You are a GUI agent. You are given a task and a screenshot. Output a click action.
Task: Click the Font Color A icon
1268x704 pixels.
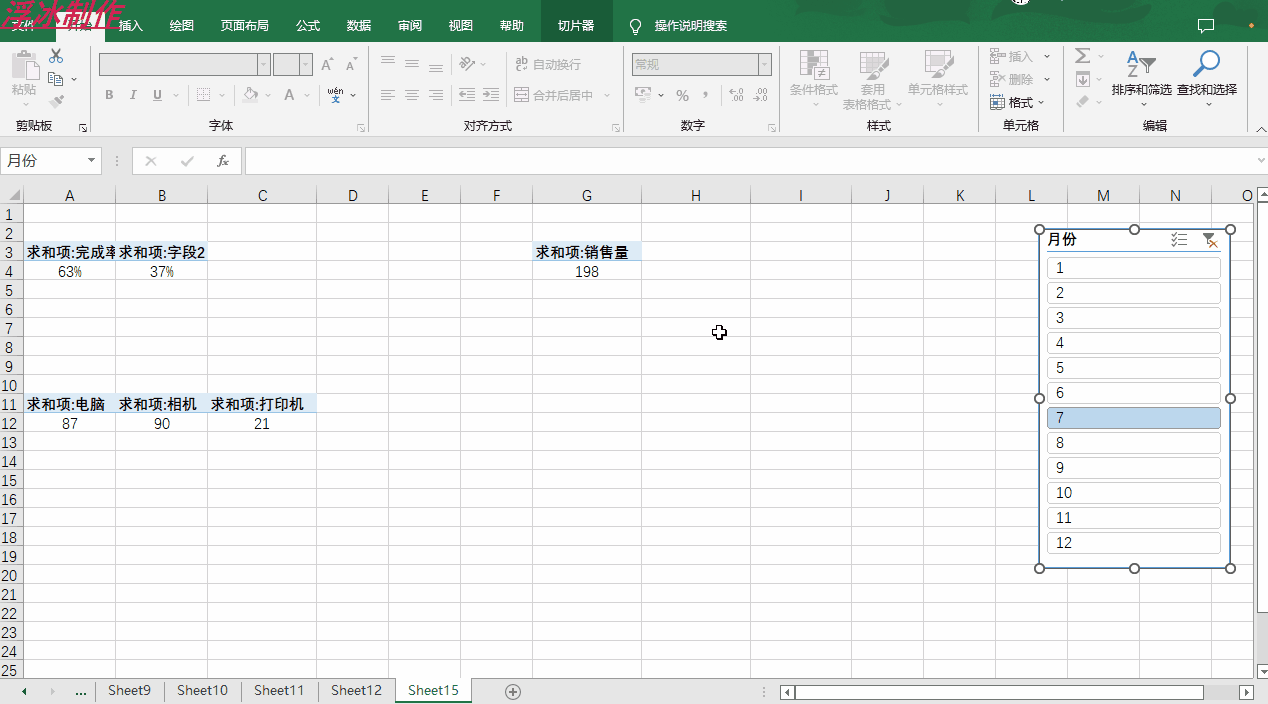pos(290,95)
